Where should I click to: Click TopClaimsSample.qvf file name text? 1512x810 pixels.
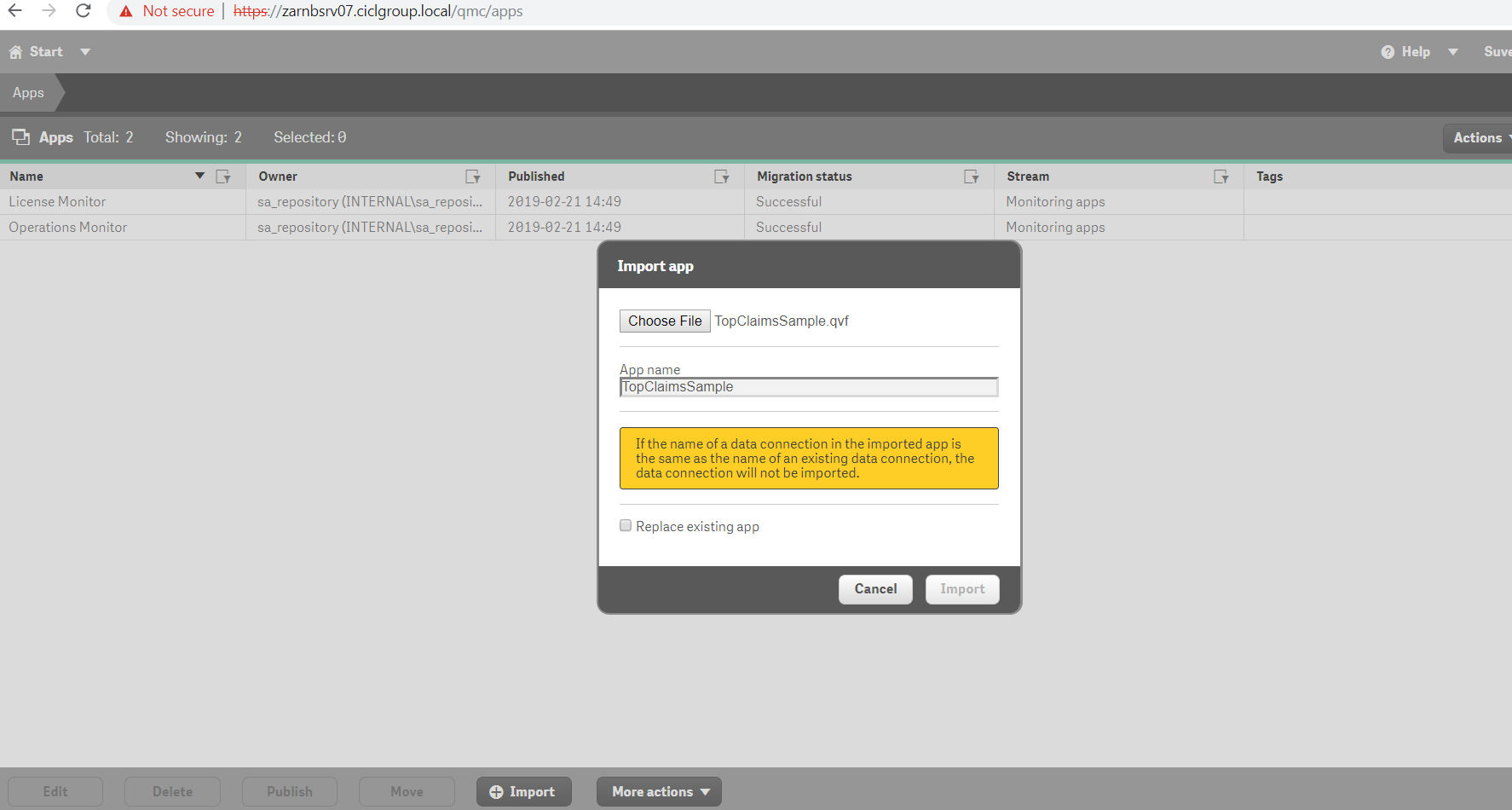[x=782, y=321]
